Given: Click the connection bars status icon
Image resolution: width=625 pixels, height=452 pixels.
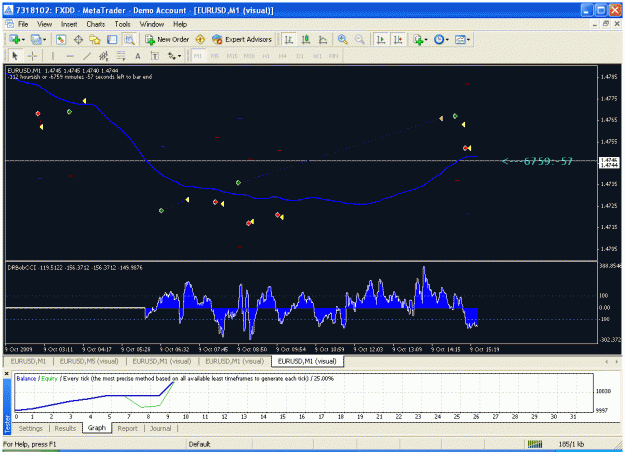Looking at the screenshot, I should [x=535, y=444].
